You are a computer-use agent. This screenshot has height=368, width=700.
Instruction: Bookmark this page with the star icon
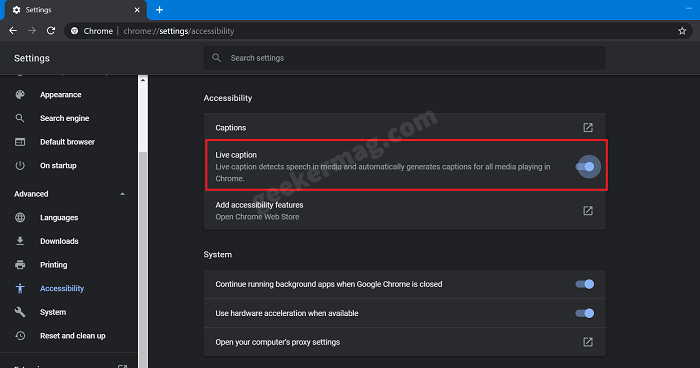[682, 31]
